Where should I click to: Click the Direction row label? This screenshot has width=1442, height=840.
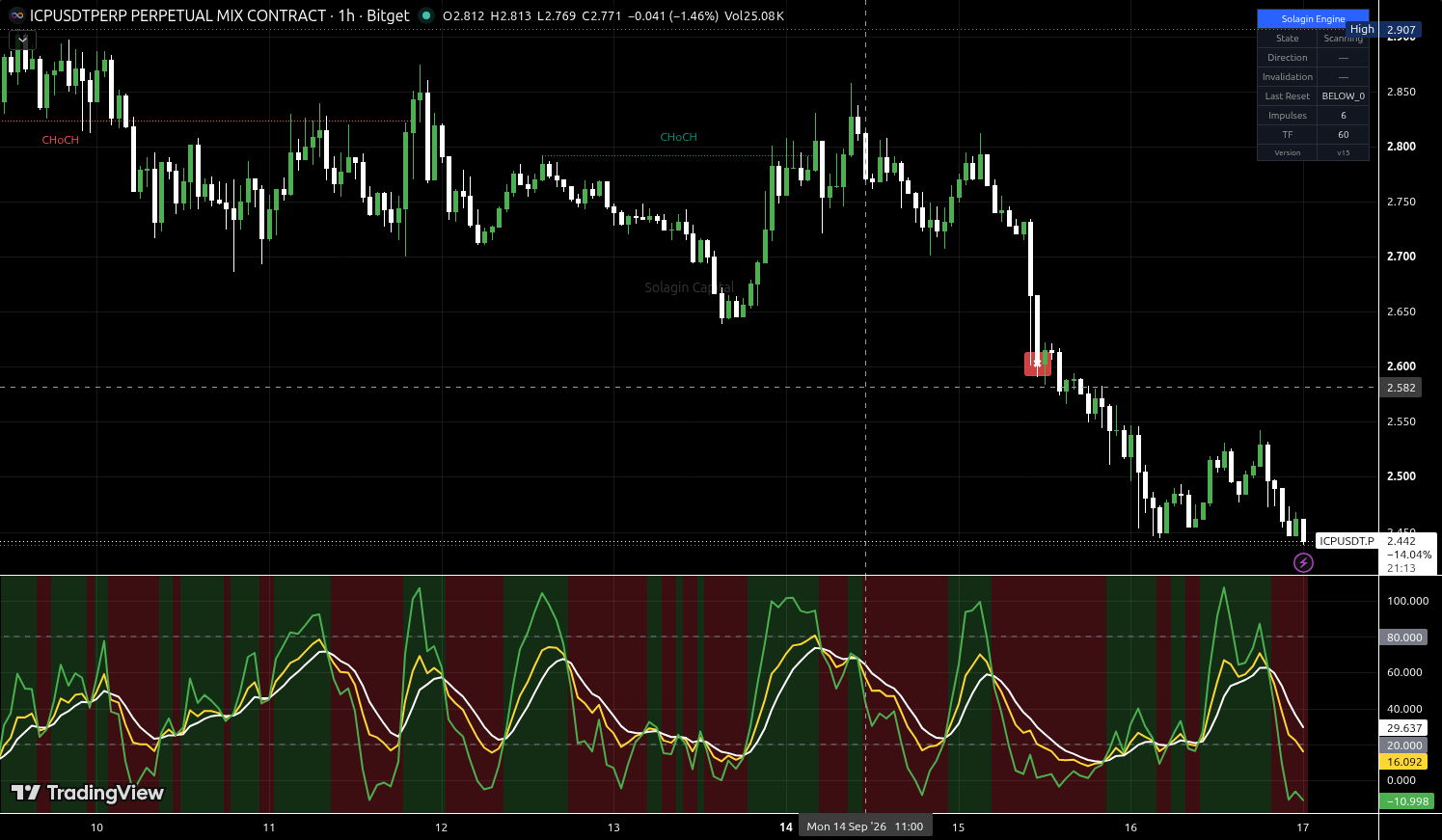point(1288,58)
